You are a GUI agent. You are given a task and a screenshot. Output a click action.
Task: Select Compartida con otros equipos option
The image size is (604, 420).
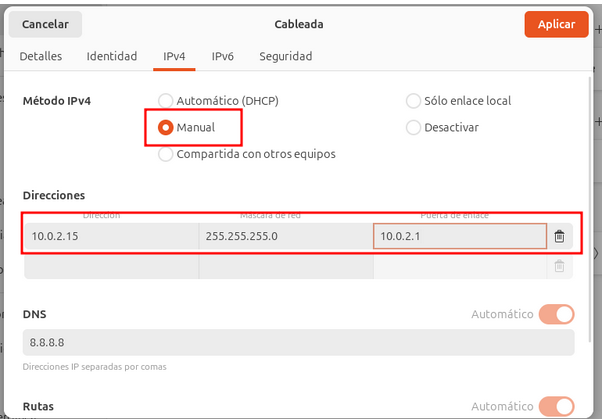coord(166,154)
